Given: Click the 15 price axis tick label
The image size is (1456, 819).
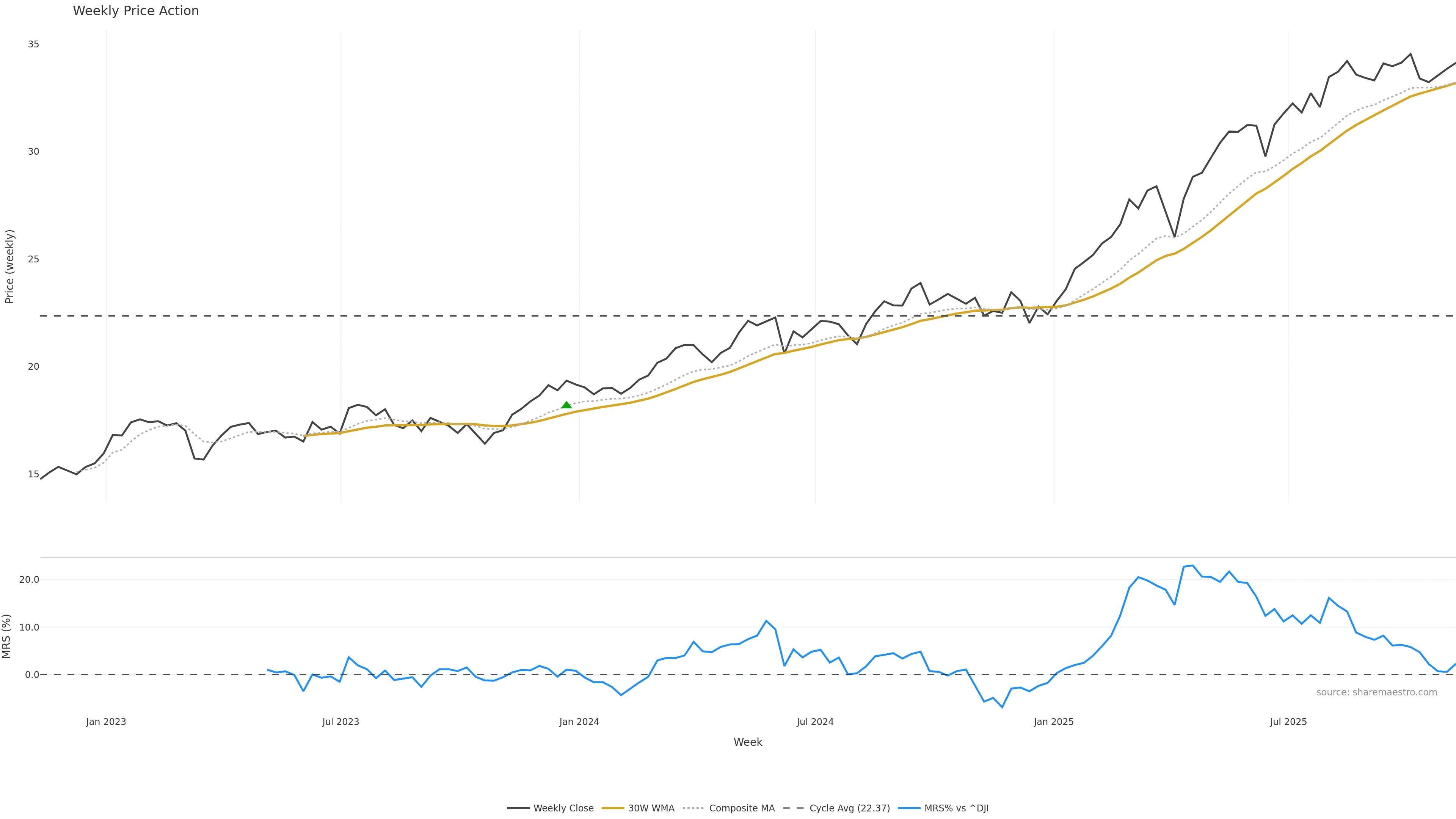Looking at the screenshot, I should pos(33,474).
